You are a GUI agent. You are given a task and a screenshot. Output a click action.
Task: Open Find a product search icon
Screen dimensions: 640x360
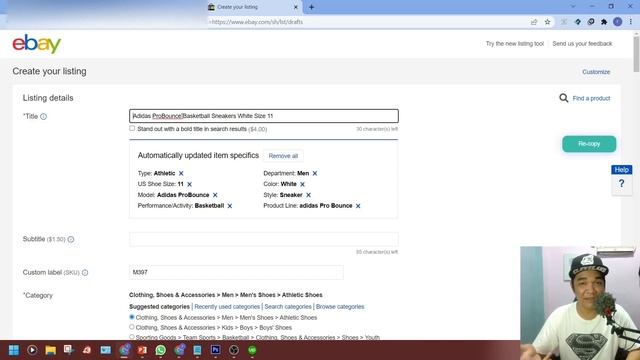tap(564, 98)
